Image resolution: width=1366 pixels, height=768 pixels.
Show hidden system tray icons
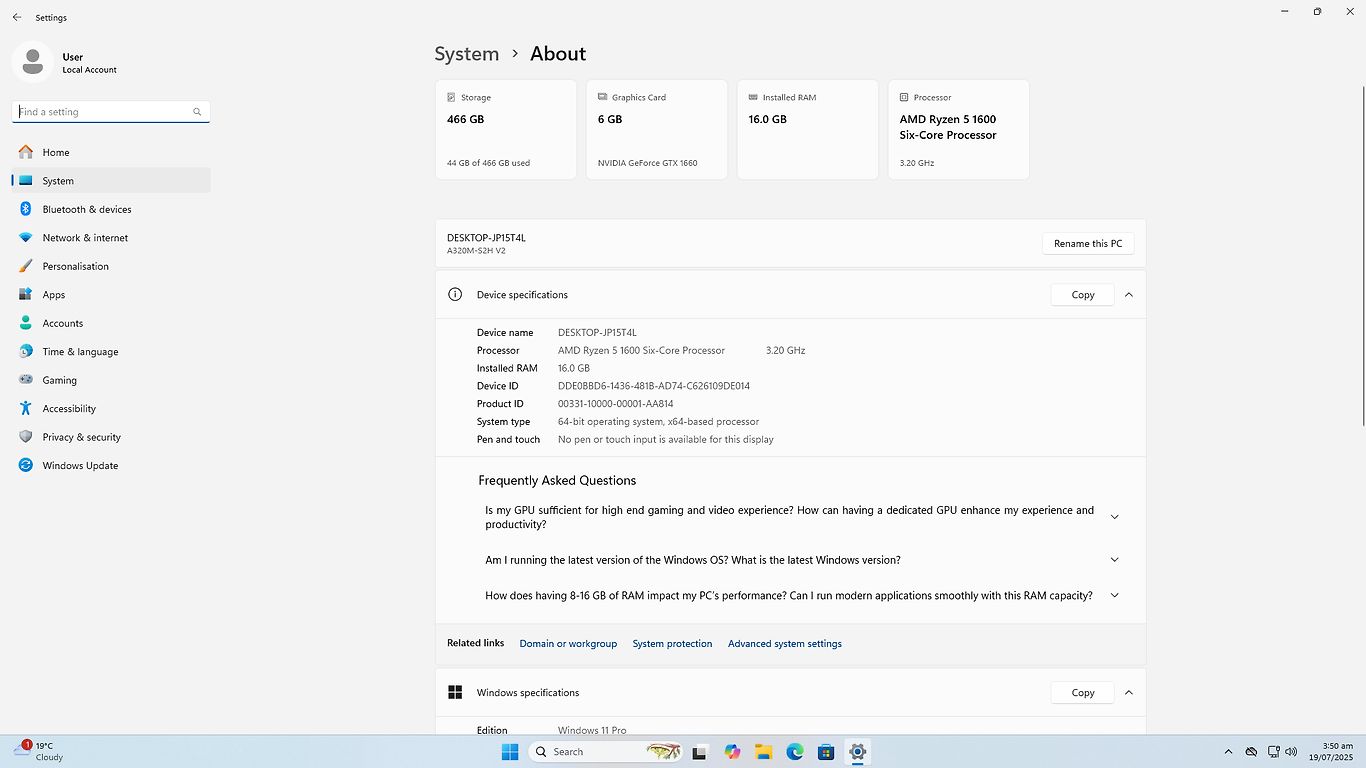1228,752
